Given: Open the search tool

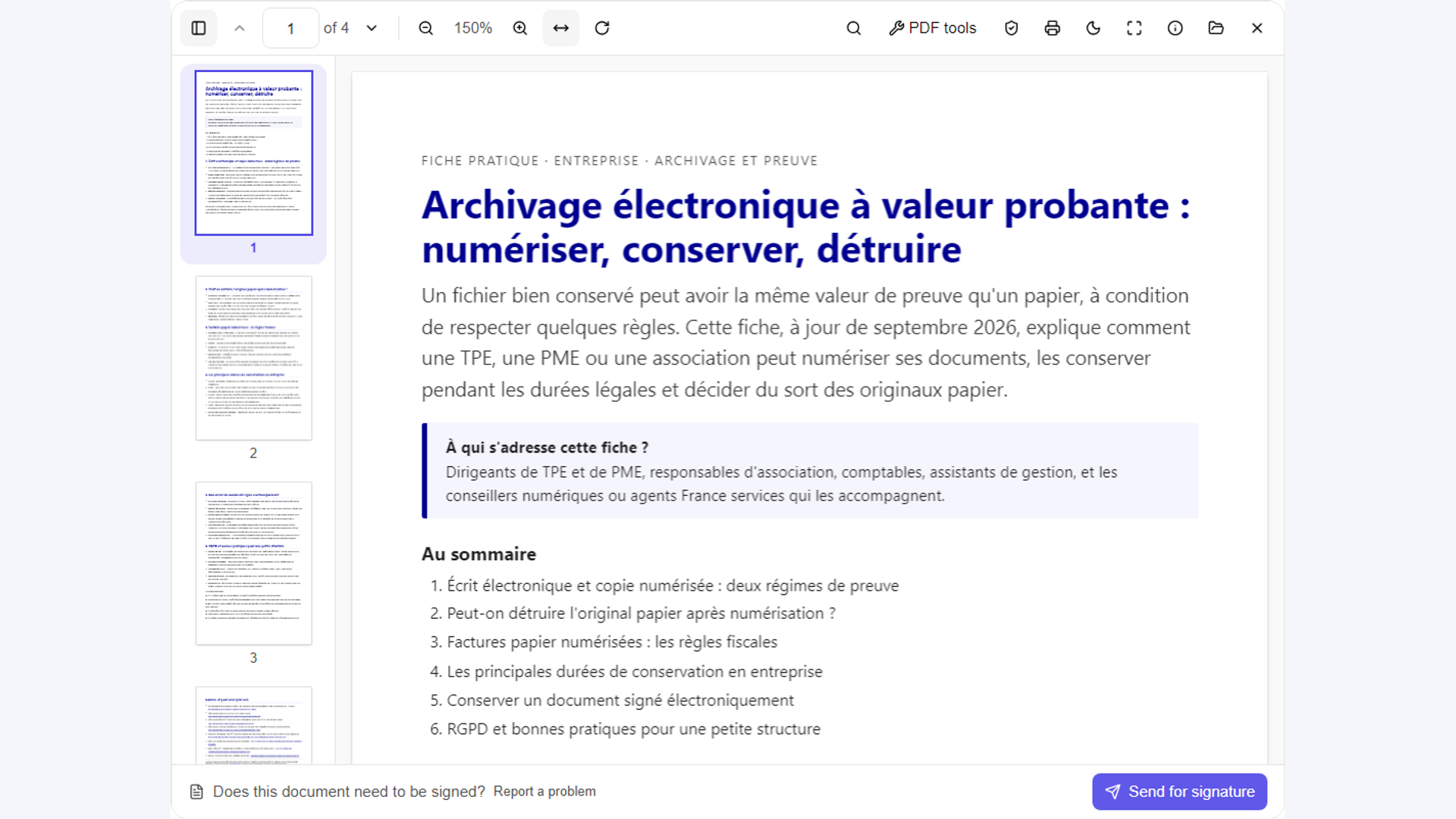Looking at the screenshot, I should [x=854, y=28].
